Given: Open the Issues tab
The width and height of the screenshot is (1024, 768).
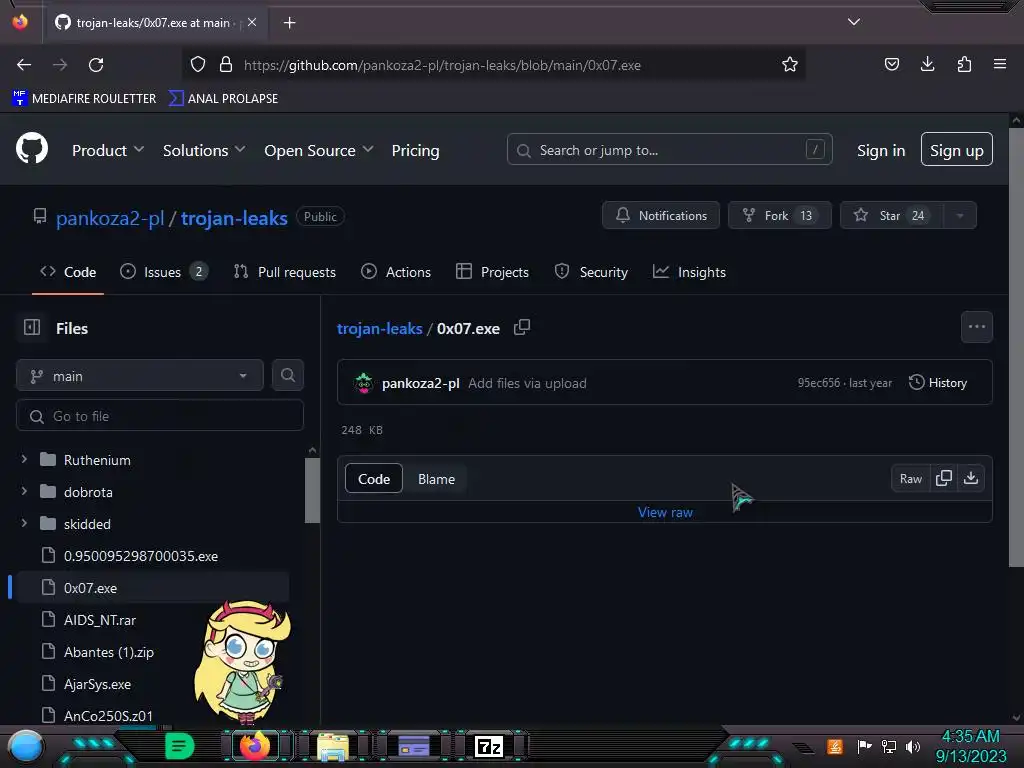Looking at the screenshot, I should coord(164,272).
